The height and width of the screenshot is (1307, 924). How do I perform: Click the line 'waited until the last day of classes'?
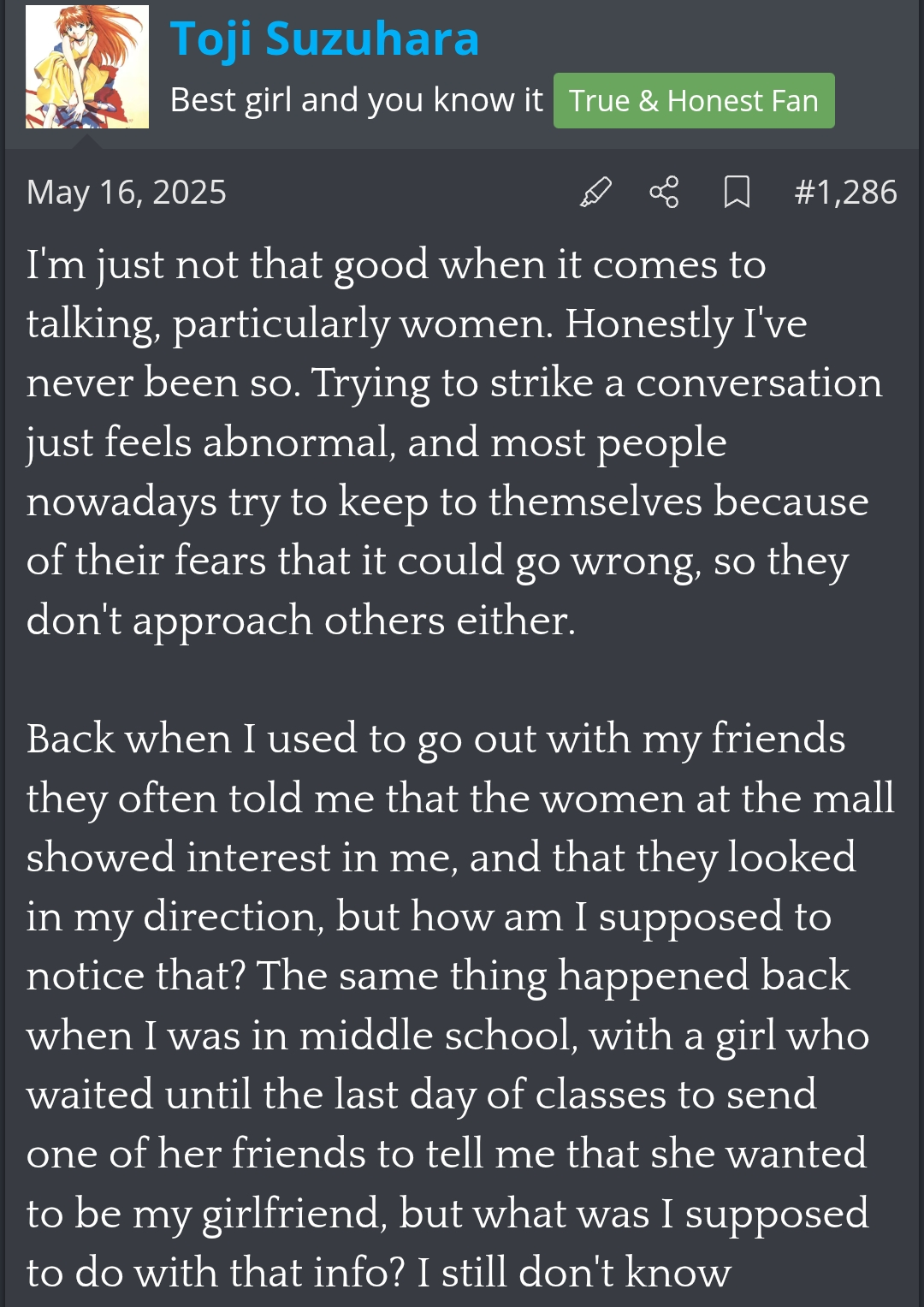click(x=422, y=1095)
